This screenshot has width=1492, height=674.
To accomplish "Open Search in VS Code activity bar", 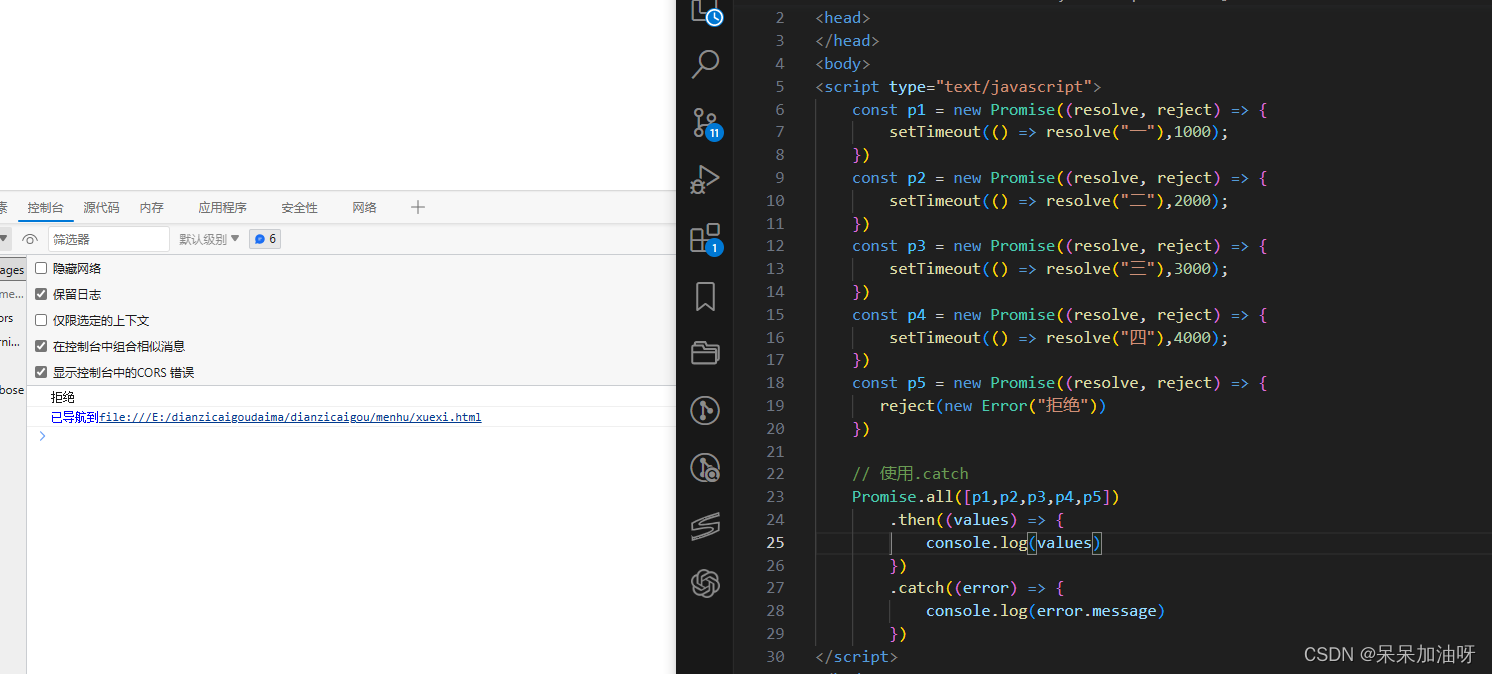I will click(x=705, y=64).
